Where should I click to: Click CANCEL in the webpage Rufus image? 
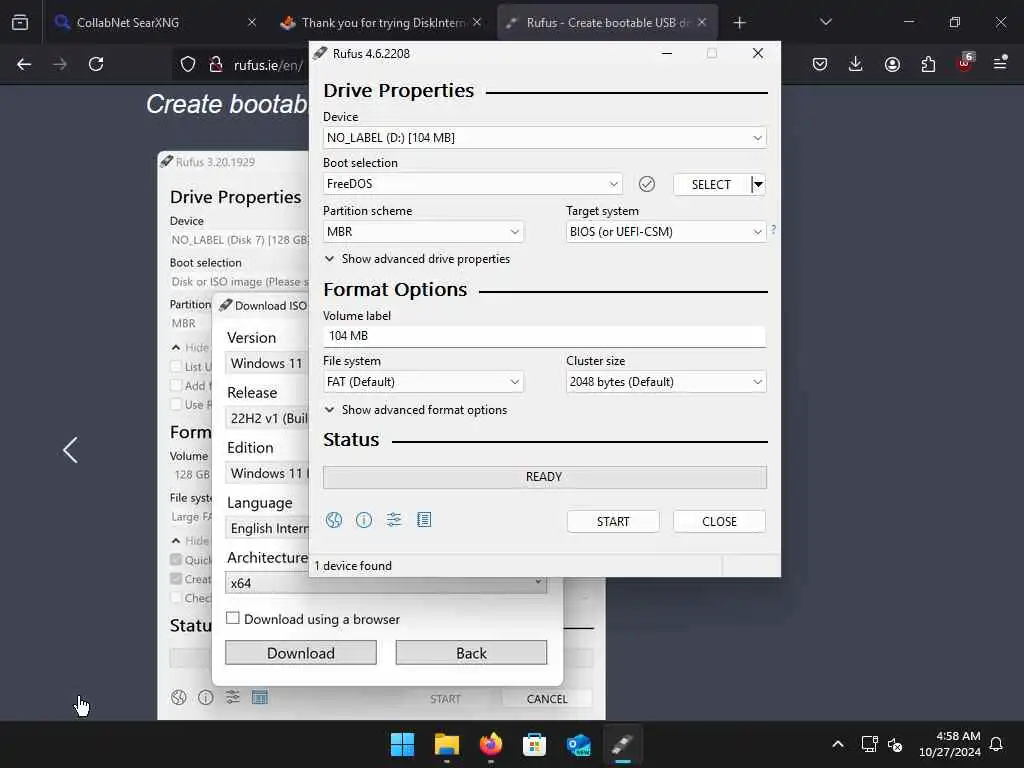[547, 699]
